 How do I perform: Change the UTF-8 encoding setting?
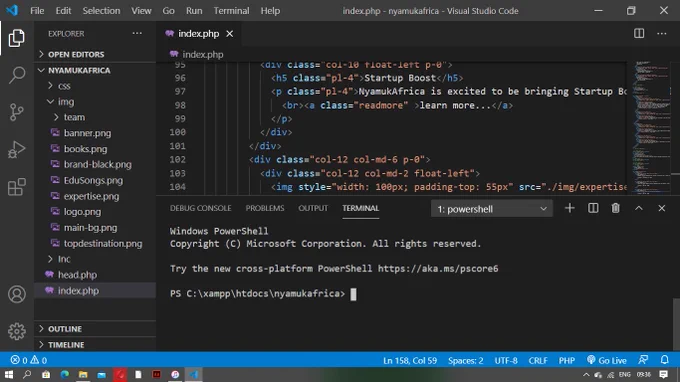tap(506, 360)
